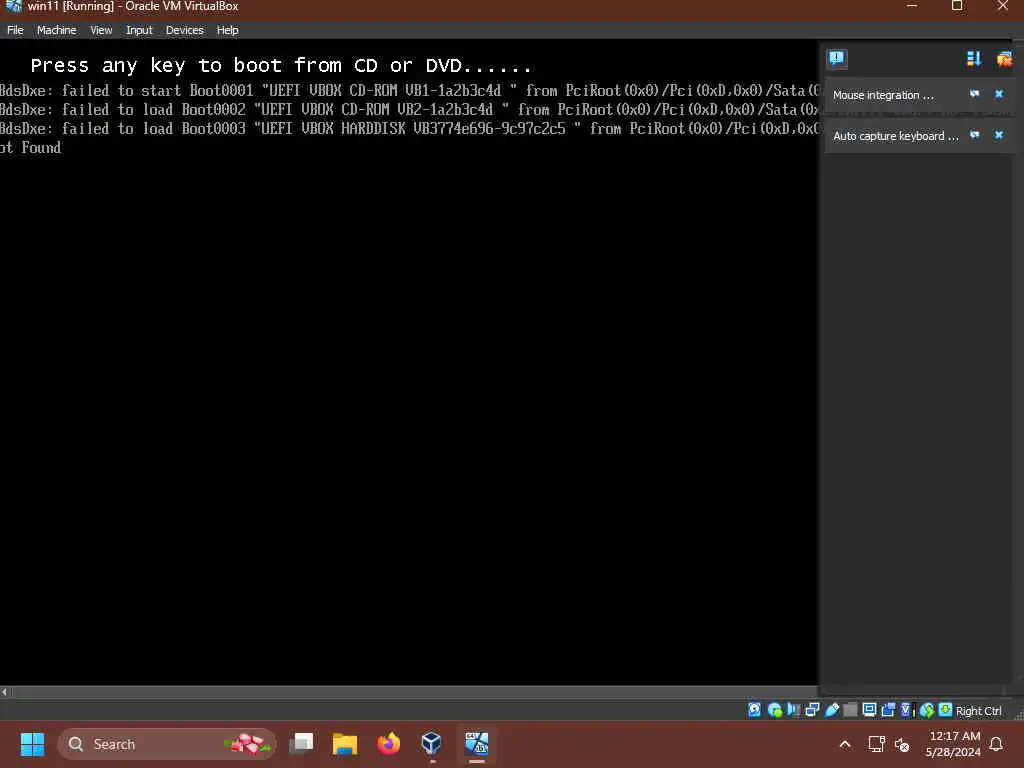Image resolution: width=1024 pixels, height=768 pixels.
Task: Click the VM window horizontal scrollbar track
Action: [413, 692]
